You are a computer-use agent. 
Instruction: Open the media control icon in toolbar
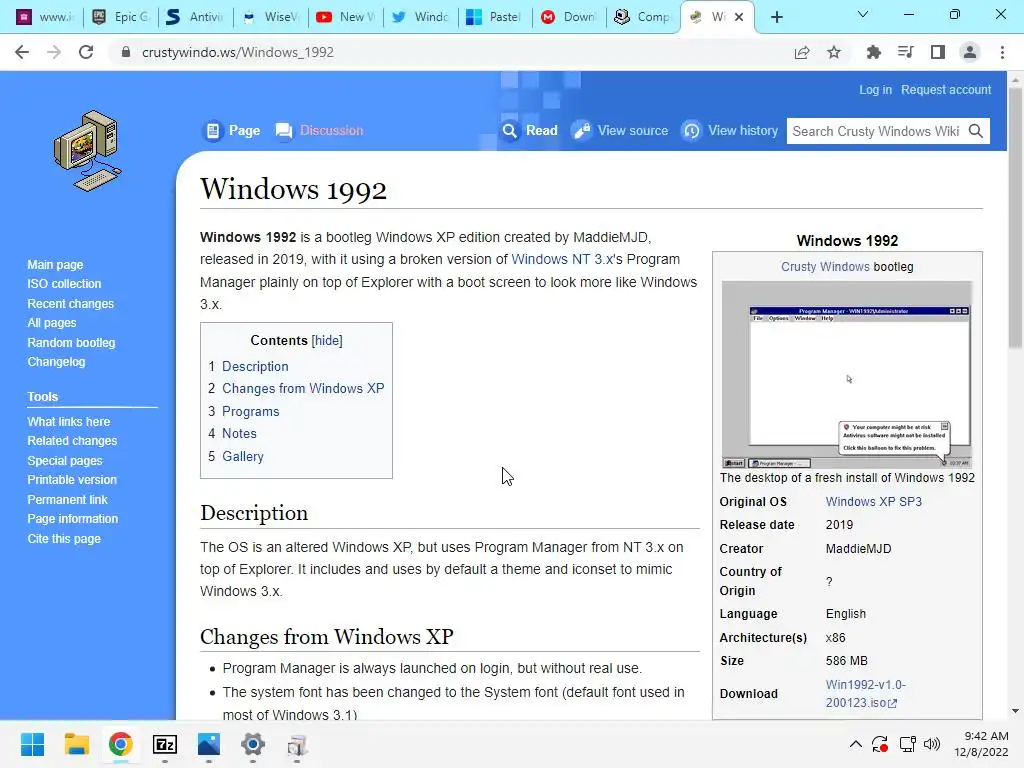[905, 52]
